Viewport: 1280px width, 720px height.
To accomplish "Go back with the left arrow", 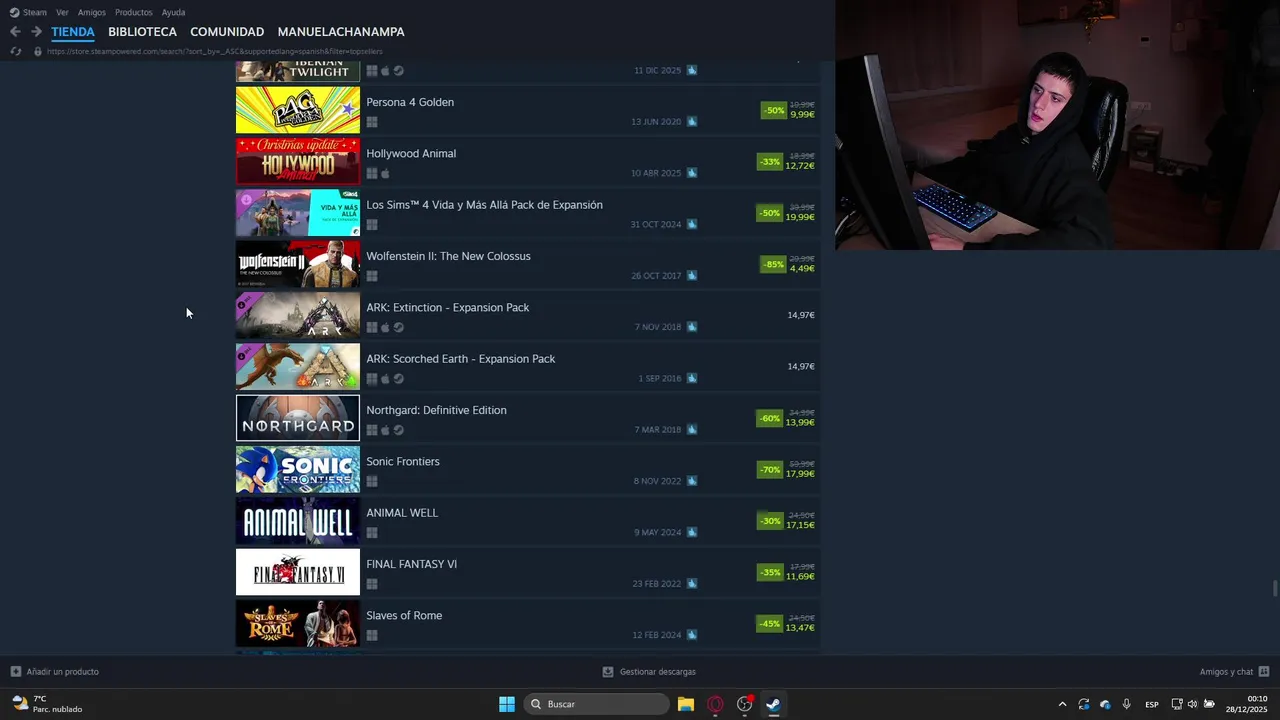I will [15, 32].
